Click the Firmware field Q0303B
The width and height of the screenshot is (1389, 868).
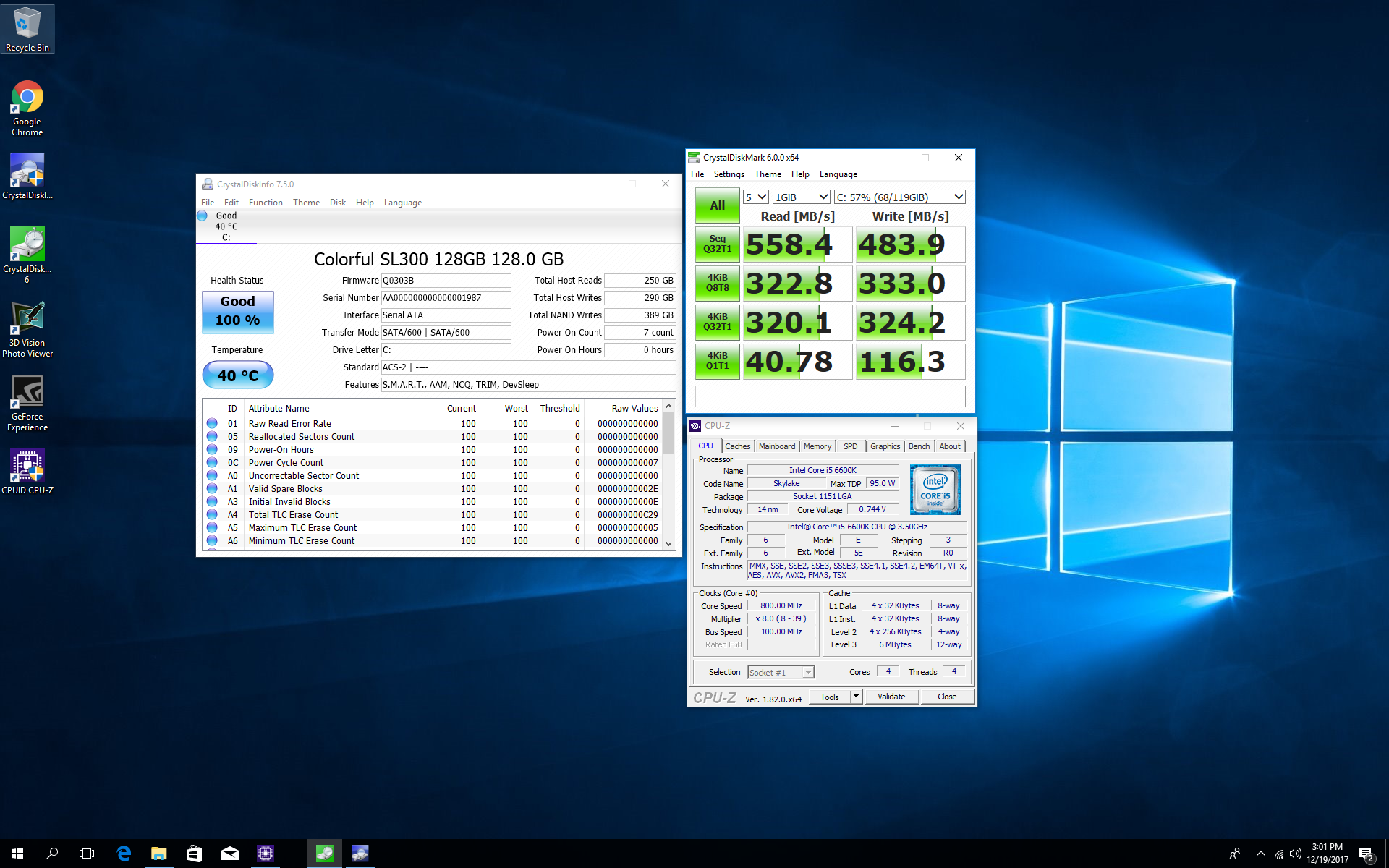tap(446, 281)
